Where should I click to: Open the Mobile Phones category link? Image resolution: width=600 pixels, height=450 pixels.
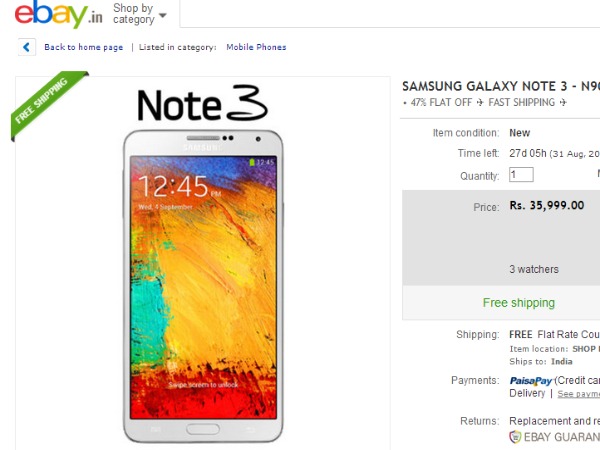click(x=256, y=47)
